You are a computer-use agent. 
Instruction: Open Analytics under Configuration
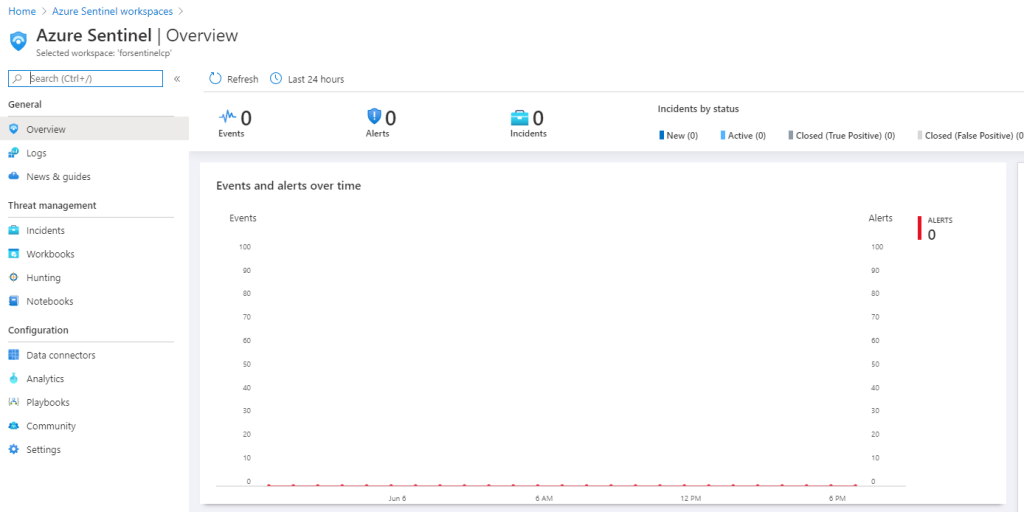pos(94,379)
